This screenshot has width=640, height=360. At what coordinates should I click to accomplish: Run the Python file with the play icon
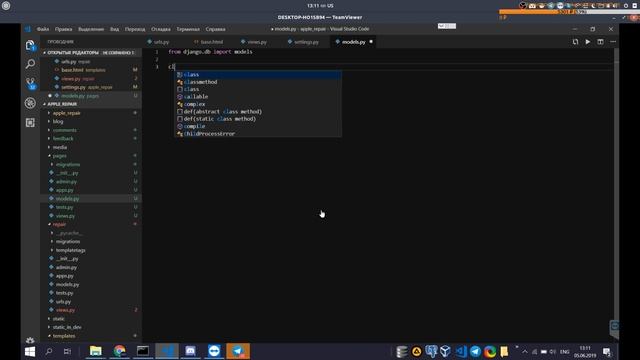coord(588,42)
